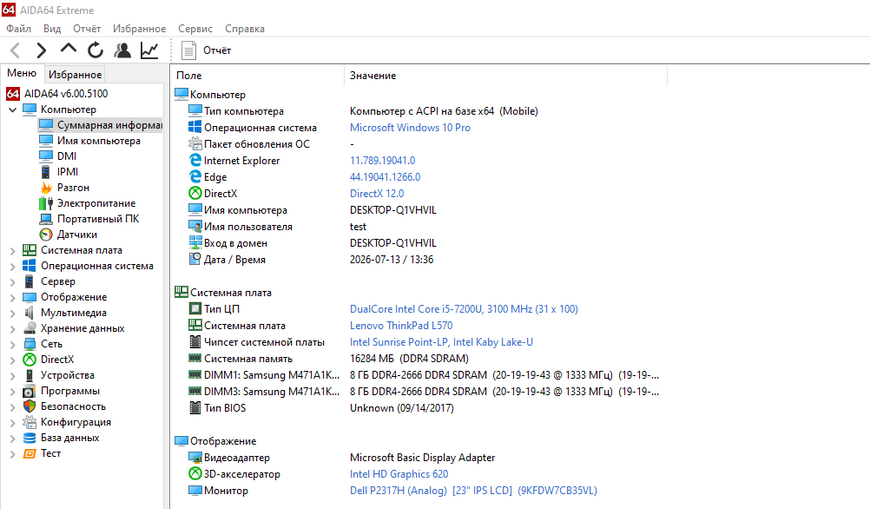The width and height of the screenshot is (870, 509).
Task: Click the Значение column header
Action: [x=505, y=75]
